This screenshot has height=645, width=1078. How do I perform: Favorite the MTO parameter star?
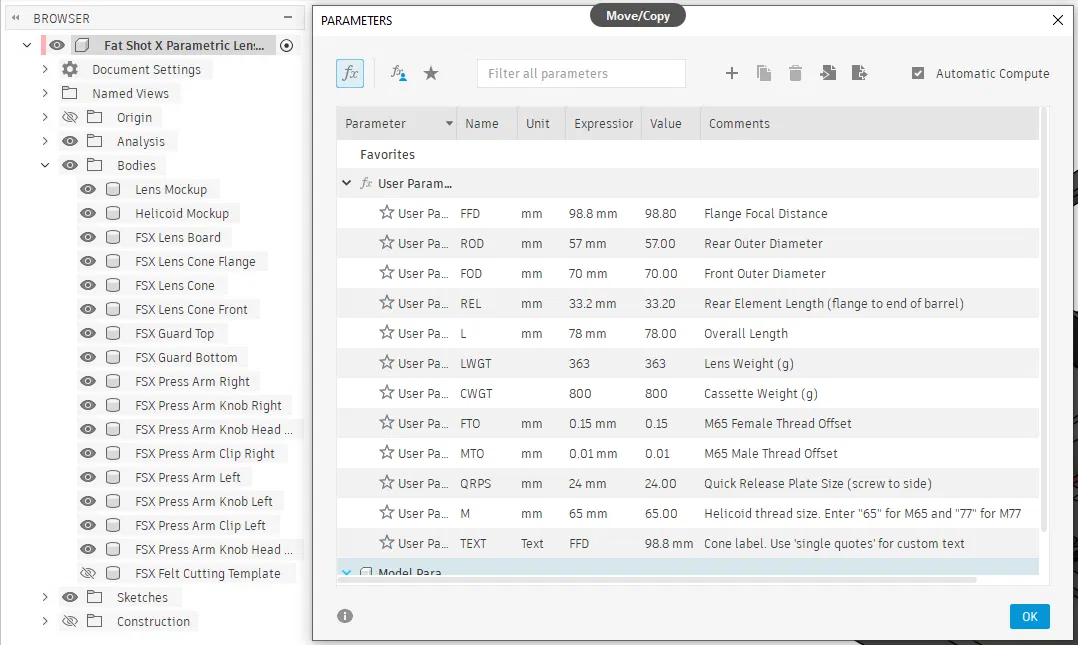(x=387, y=452)
